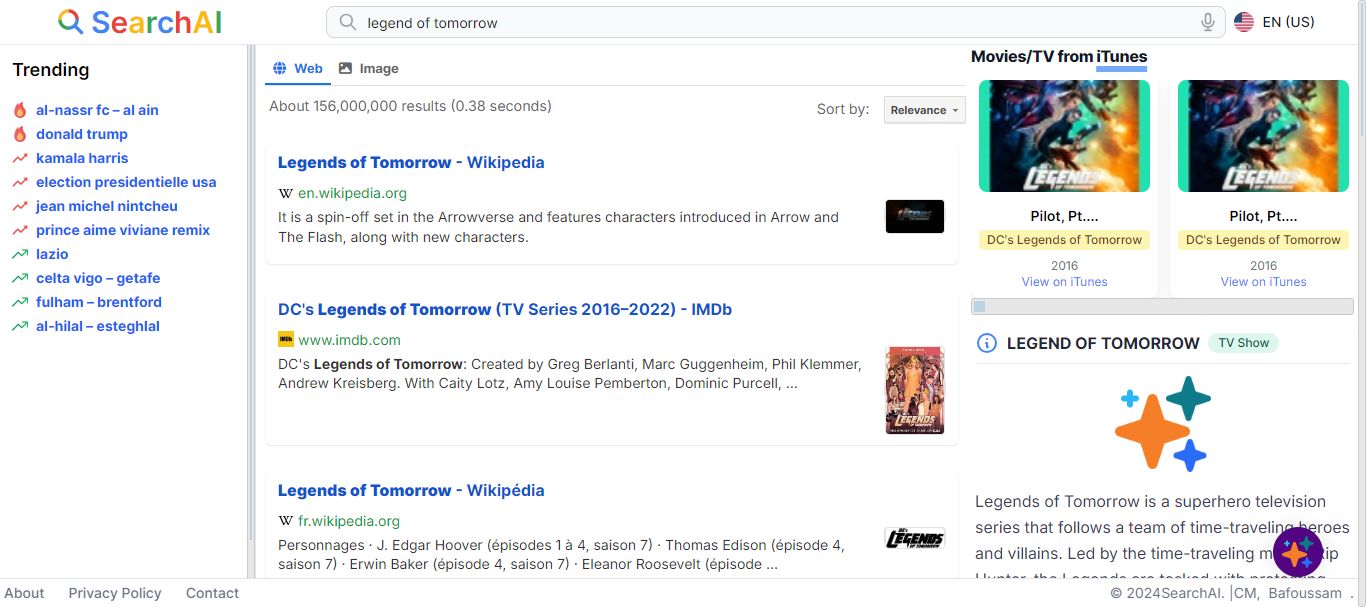The width and height of the screenshot is (1366, 607).
Task: Click the red trend icon beside kamala harris
Action: 20,158
